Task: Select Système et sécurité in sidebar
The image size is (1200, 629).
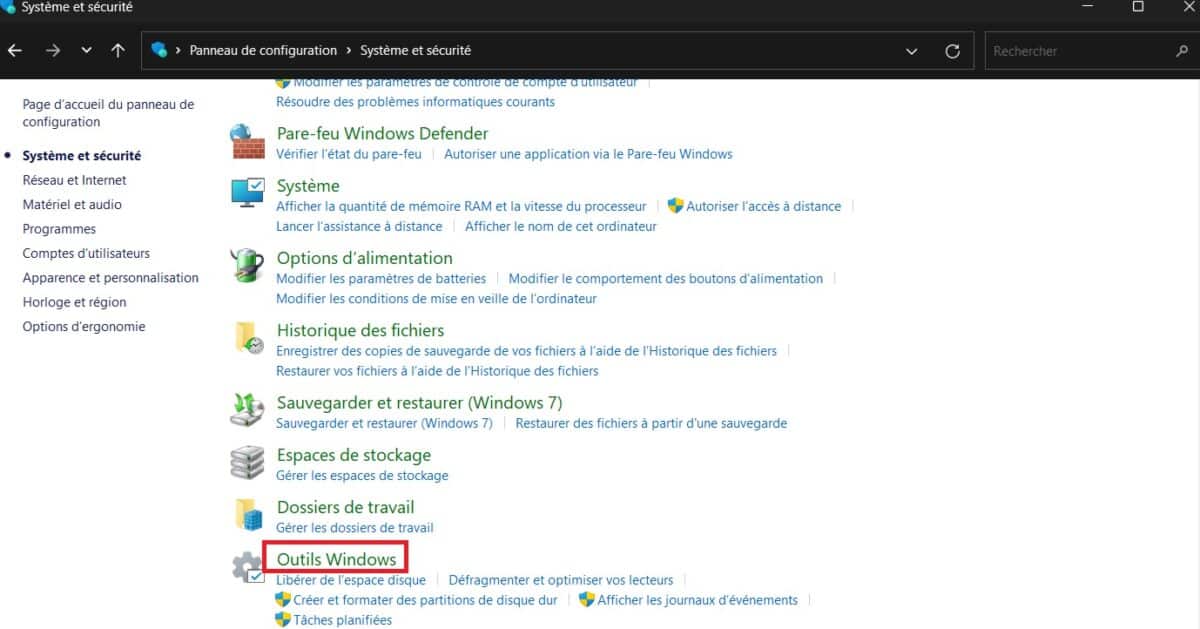Action: coord(82,156)
